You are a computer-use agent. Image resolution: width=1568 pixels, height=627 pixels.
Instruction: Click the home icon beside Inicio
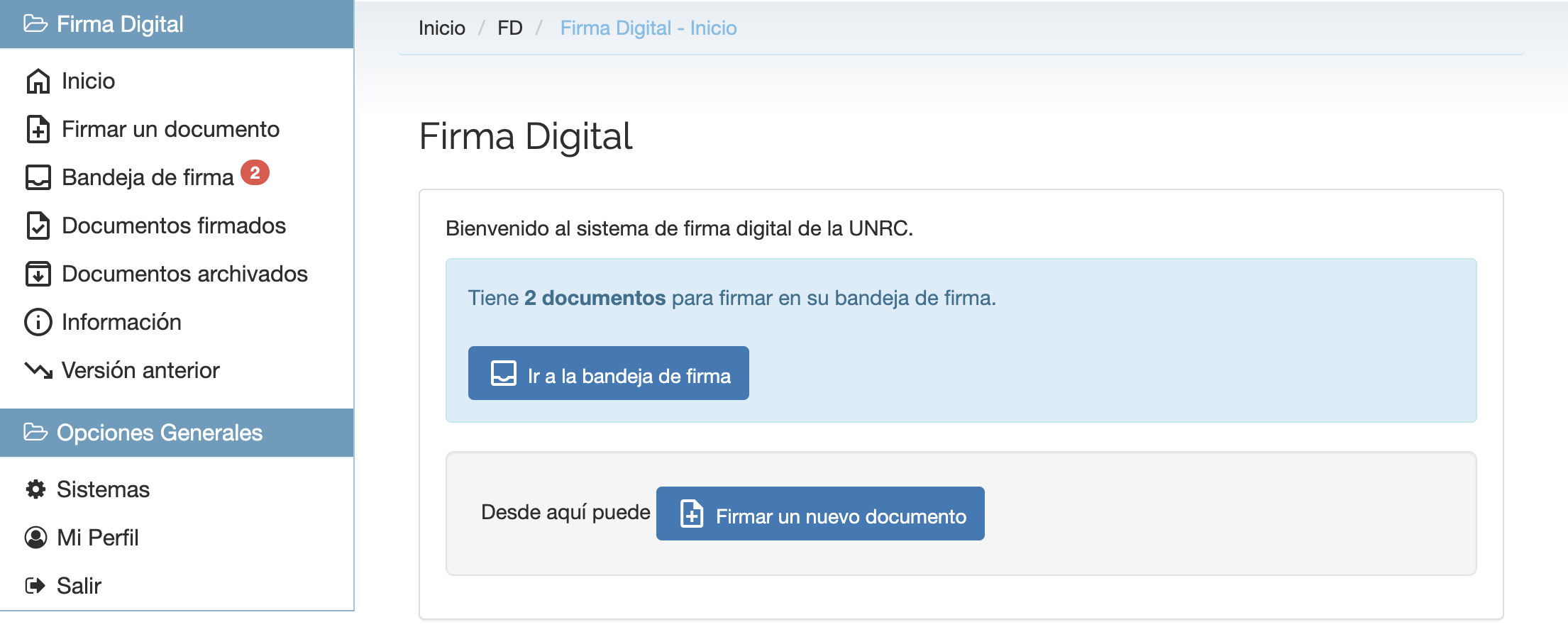point(38,82)
